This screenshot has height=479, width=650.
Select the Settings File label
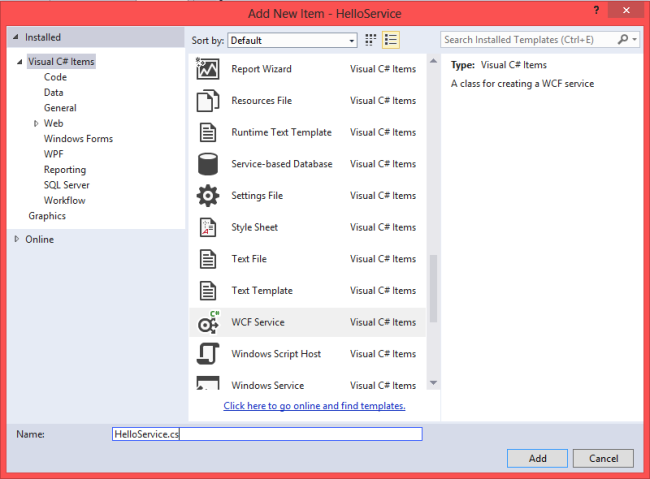coord(257,195)
